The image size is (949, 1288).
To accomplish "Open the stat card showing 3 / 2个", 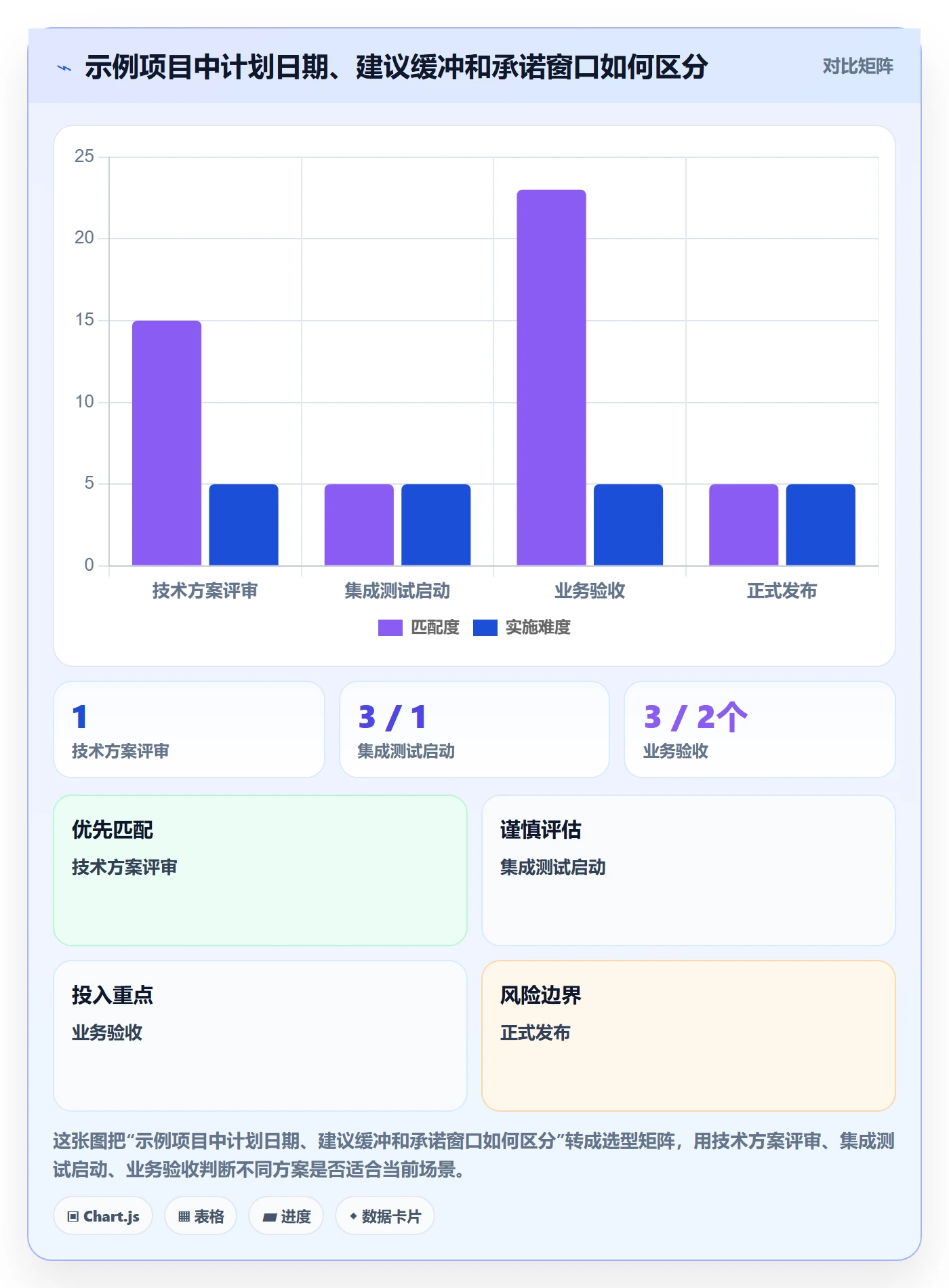I will pyautogui.click(x=760, y=729).
